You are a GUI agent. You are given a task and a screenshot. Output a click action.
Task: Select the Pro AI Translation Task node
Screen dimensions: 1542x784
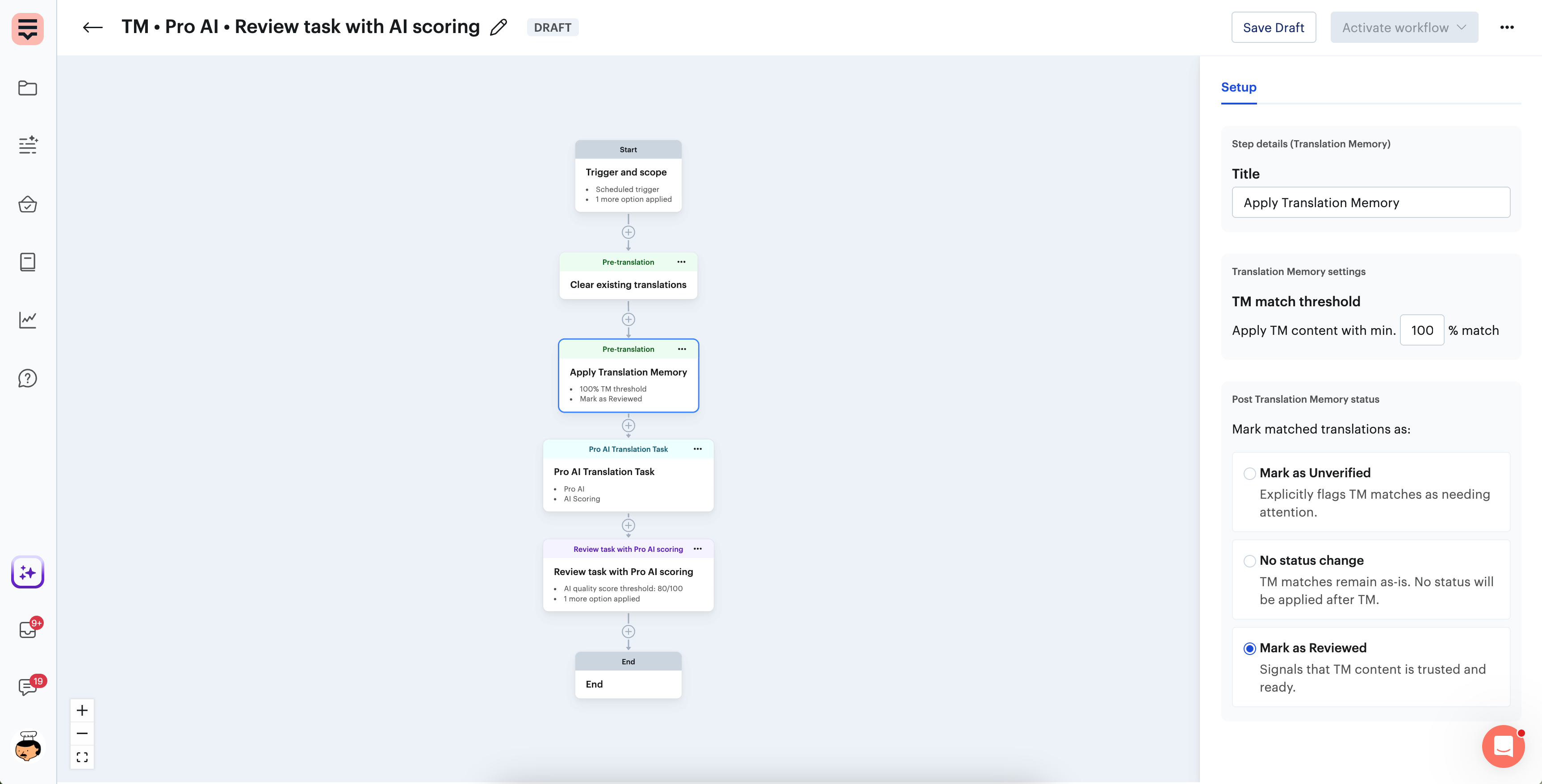coord(628,475)
